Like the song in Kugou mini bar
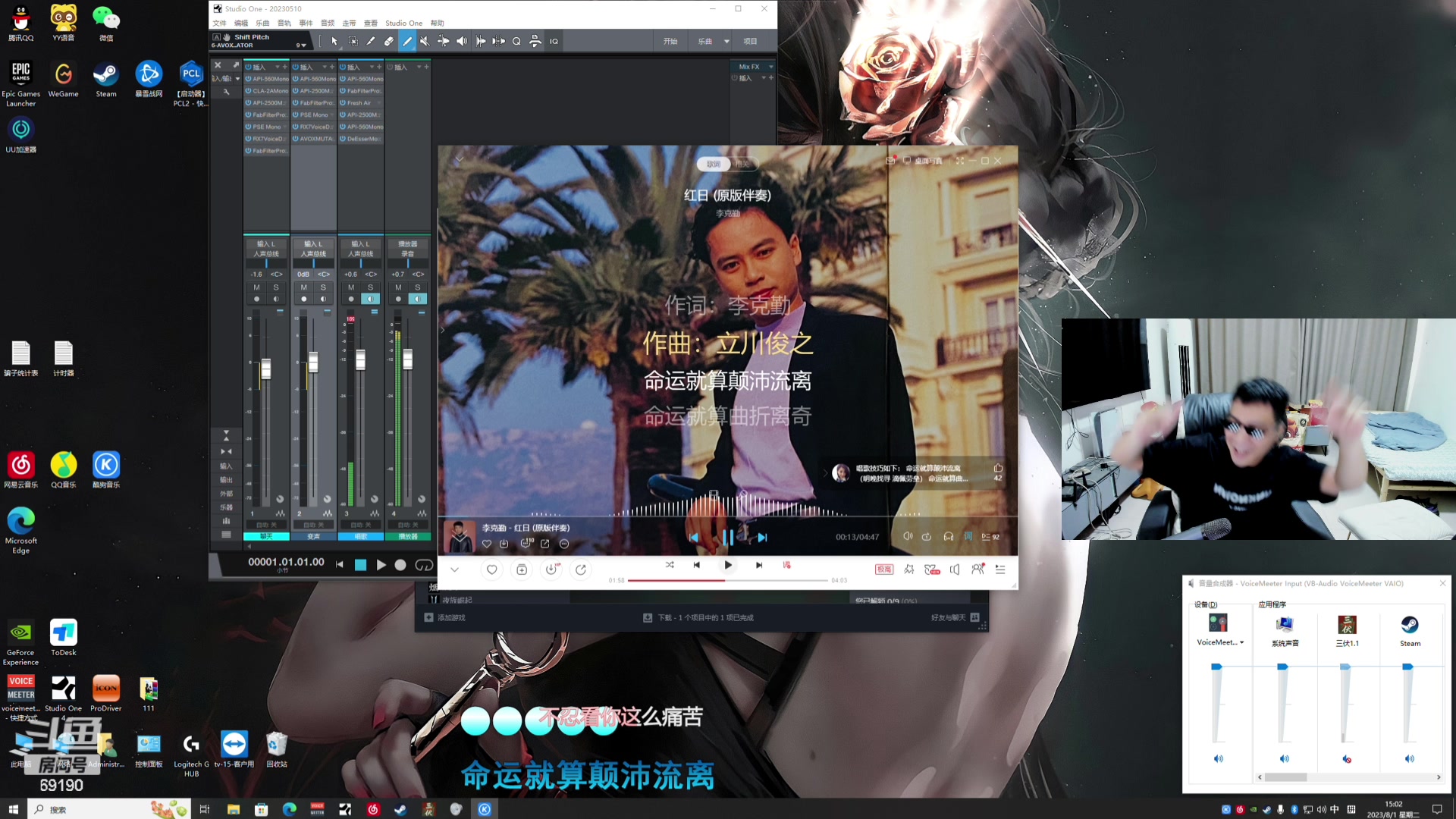Screen dimensions: 1456x819 [x=487, y=543]
